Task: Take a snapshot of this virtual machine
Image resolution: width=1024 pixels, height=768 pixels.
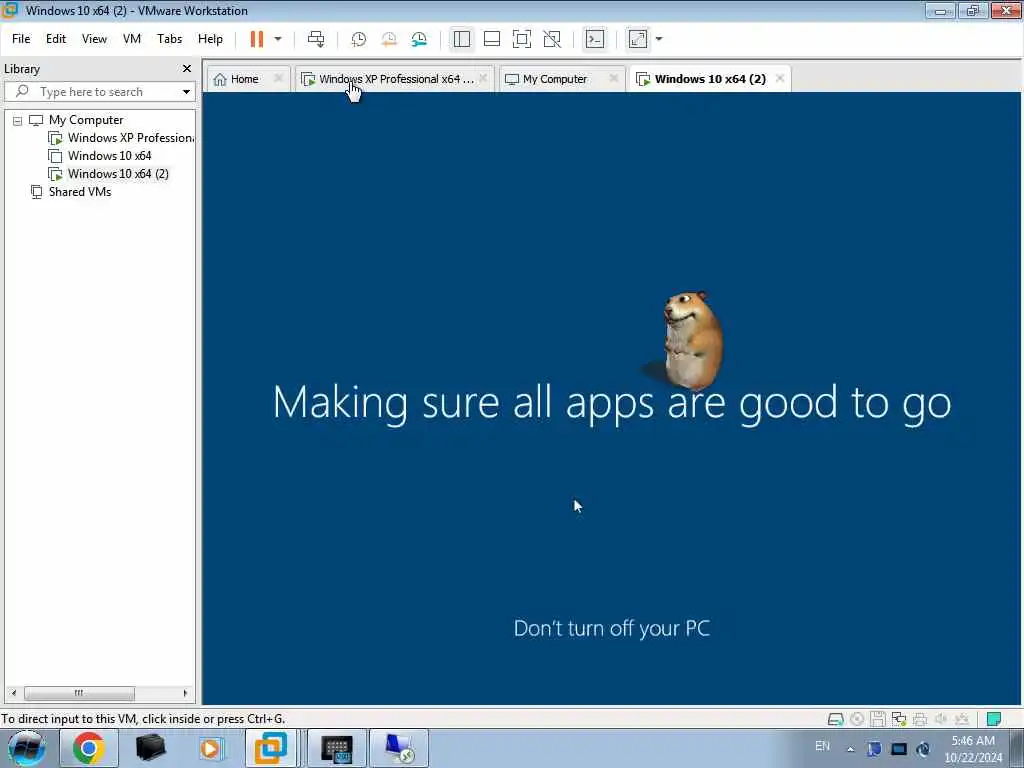Action: 359,39
